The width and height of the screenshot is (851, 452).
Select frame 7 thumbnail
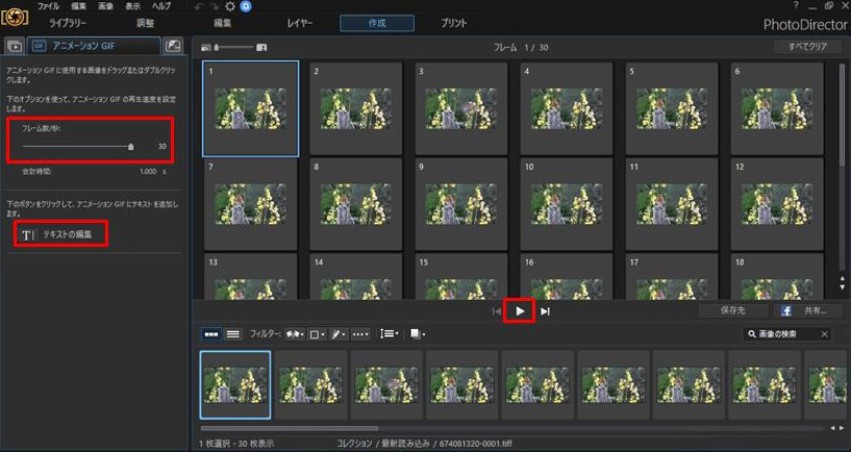click(x=250, y=204)
